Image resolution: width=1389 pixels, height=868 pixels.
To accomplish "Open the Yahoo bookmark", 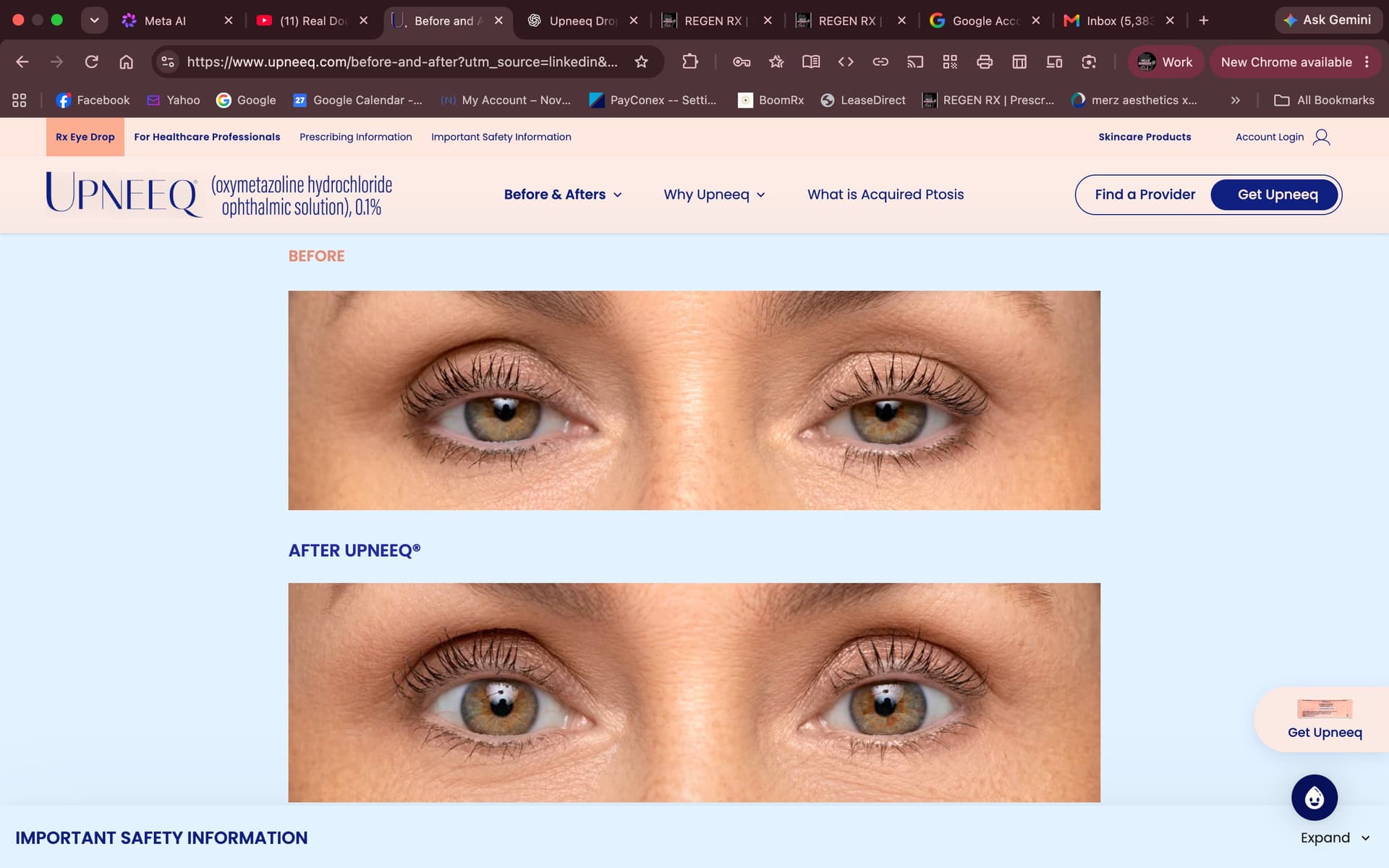I will pyautogui.click(x=174, y=101).
